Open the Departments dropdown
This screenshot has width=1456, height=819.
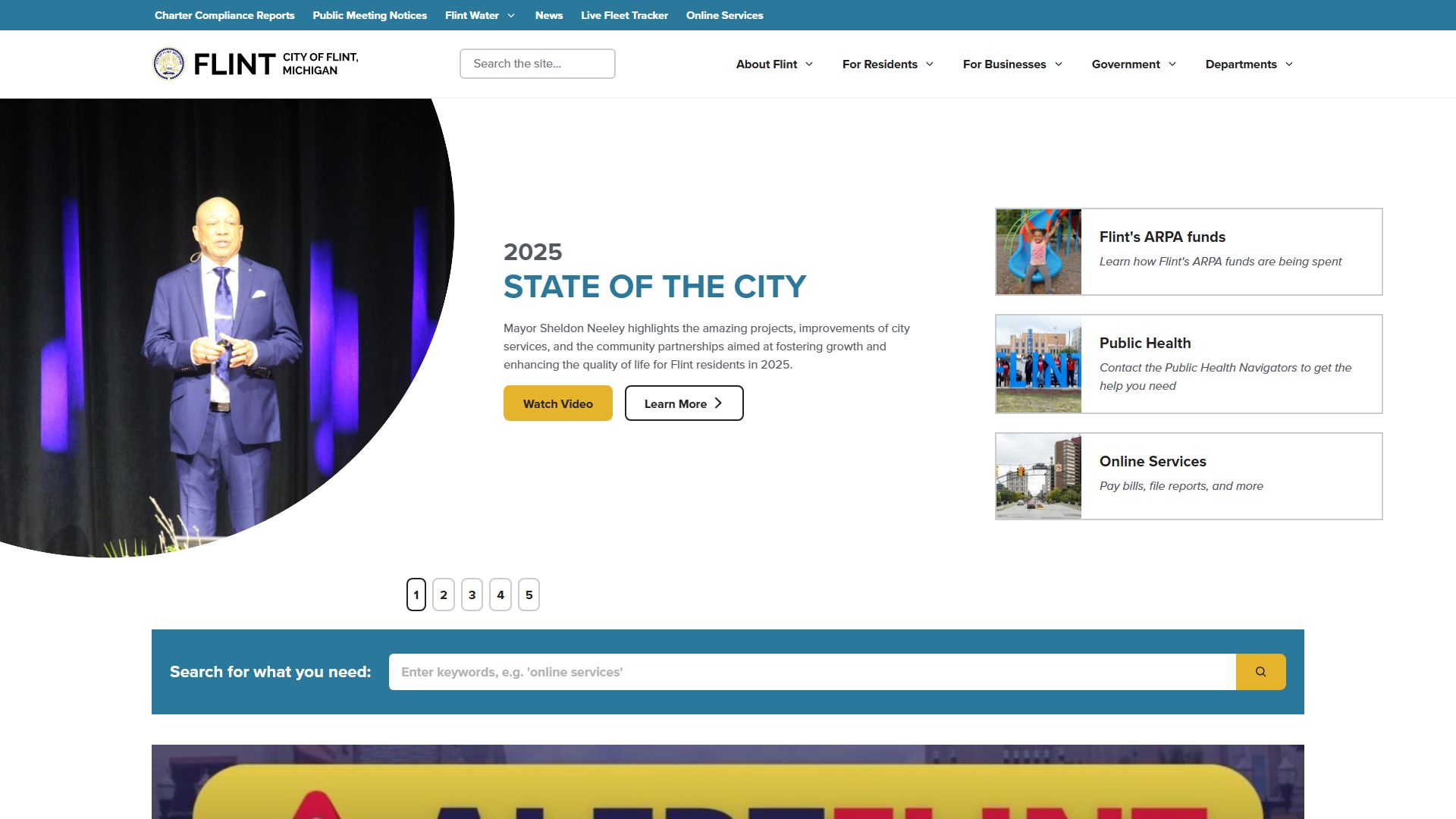(x=1247, y=64)
